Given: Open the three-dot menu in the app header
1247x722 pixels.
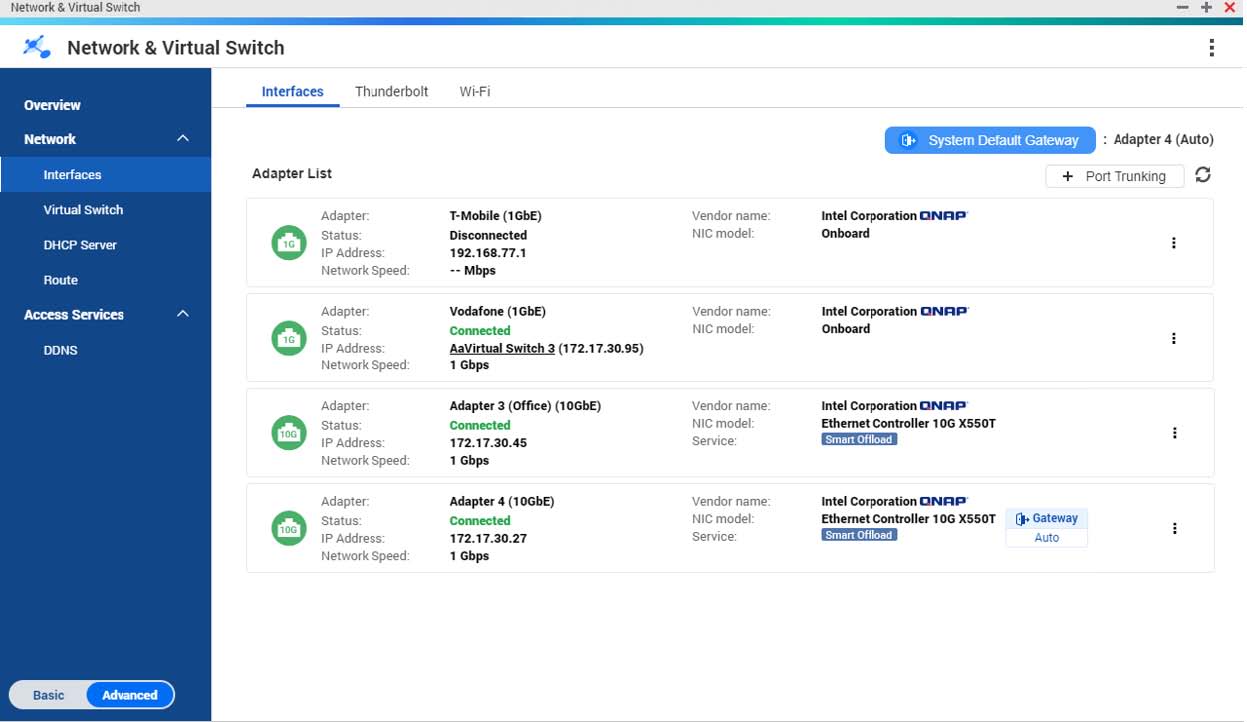Looking at the screenshot, I should (1211, 48).
